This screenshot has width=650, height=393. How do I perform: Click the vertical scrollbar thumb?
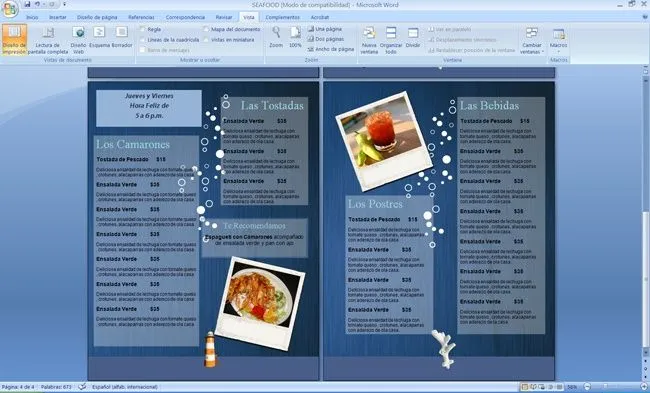645,278
